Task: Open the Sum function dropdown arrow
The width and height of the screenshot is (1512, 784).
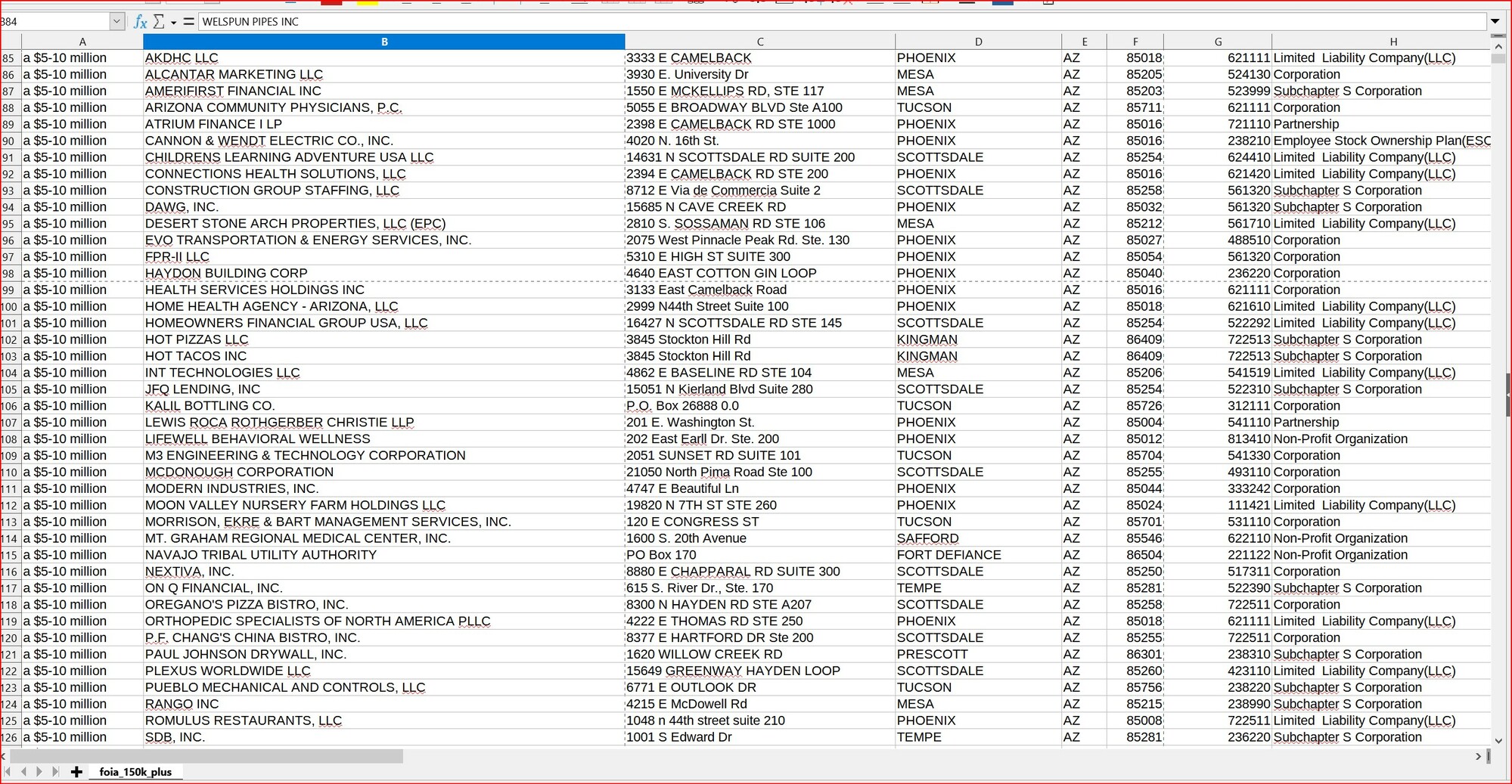Action: [x=173, y=23]
